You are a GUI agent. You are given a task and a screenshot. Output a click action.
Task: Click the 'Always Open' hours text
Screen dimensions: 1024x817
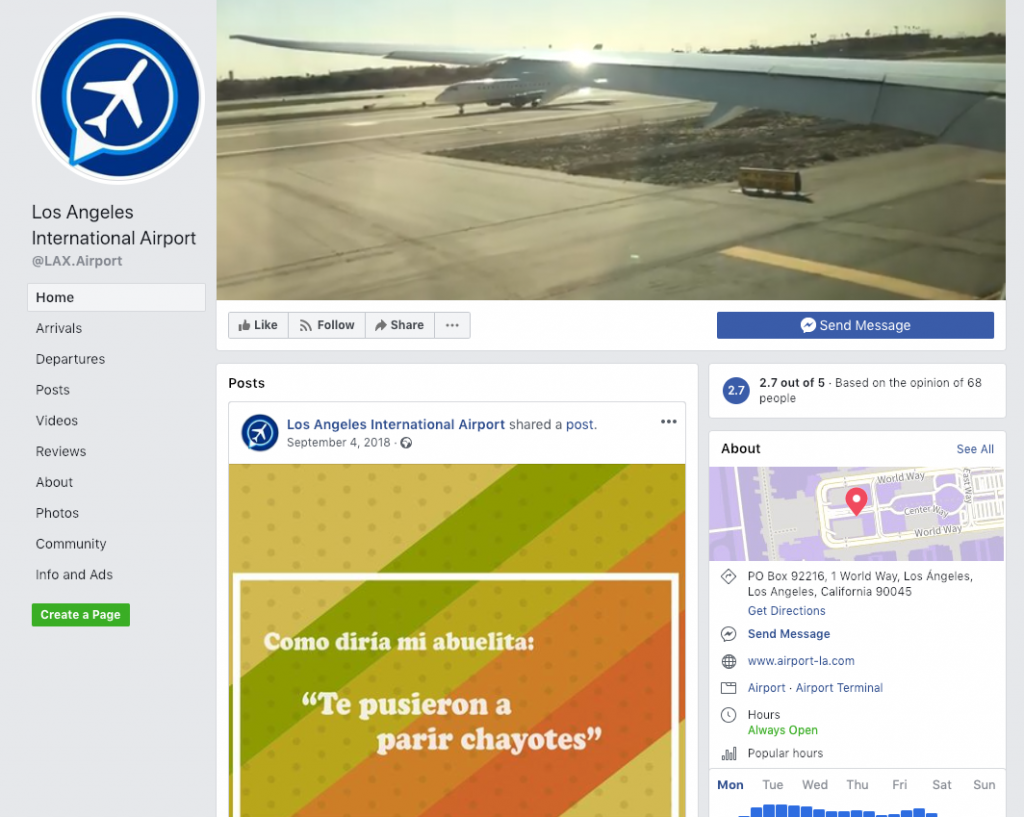(x=782, y=730)
